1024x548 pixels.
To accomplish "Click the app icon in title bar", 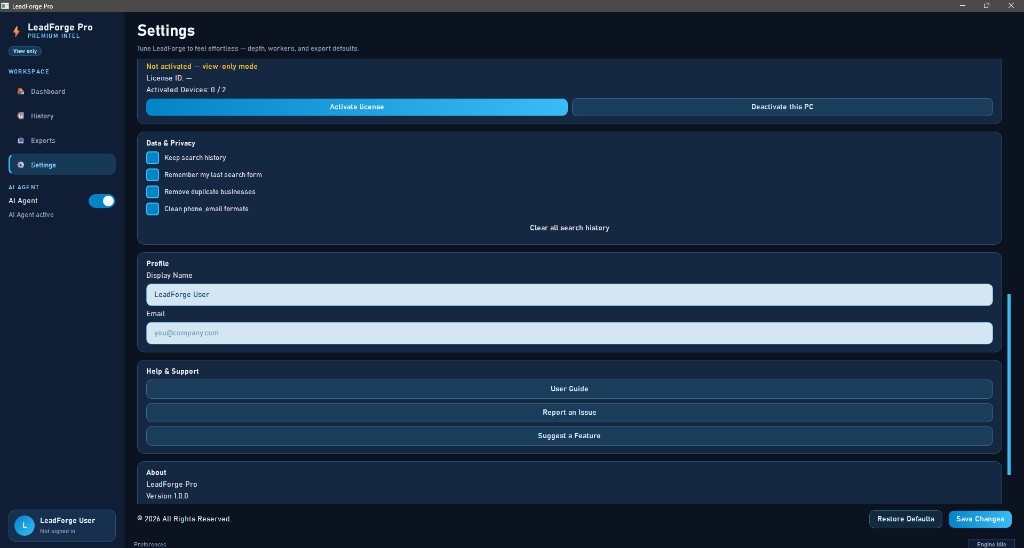I will [5, 6].
